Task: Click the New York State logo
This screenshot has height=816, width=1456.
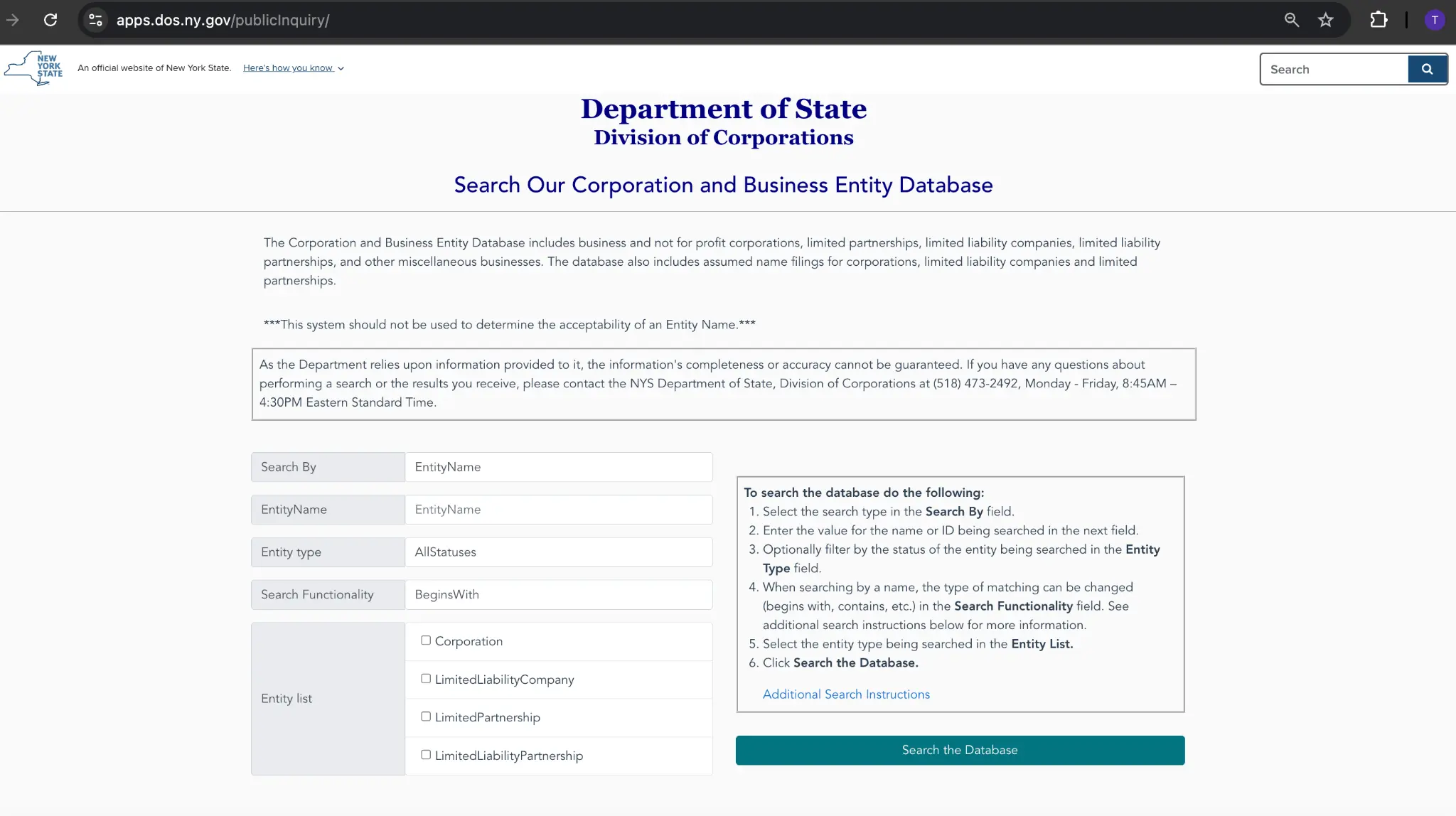Action: (x=33, y=68)
